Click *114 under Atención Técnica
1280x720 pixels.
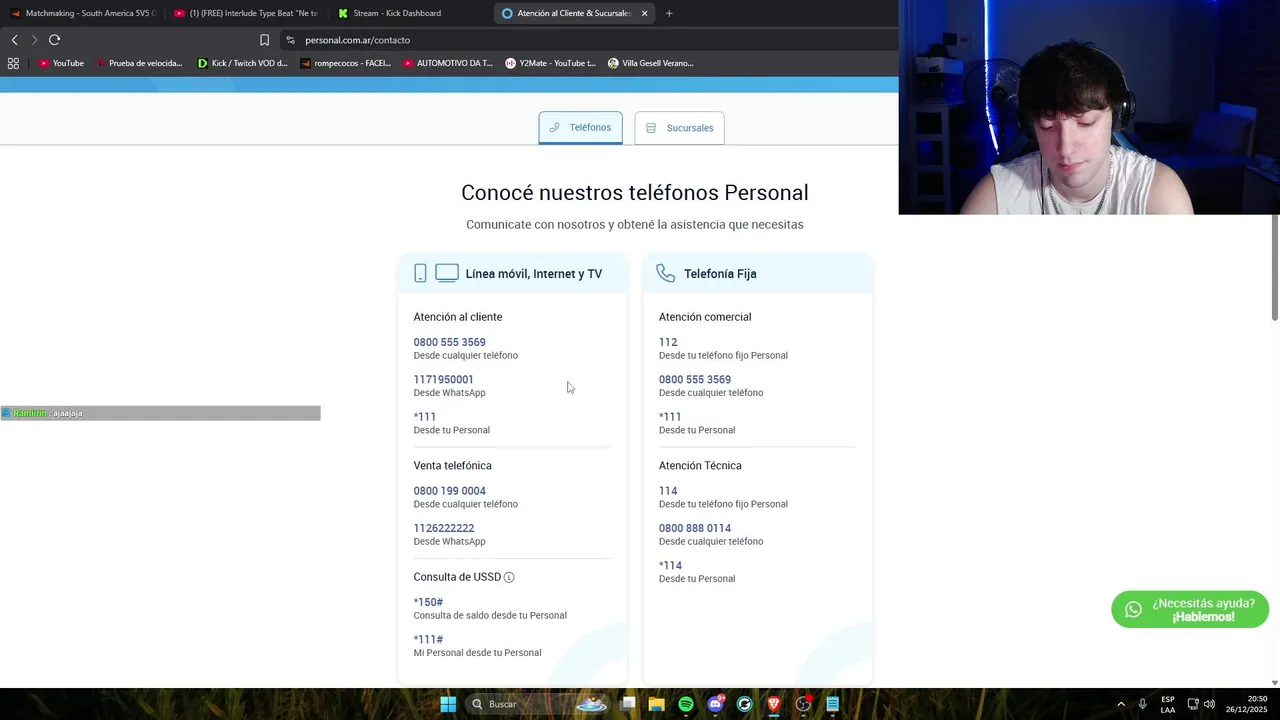coord(670,565)
